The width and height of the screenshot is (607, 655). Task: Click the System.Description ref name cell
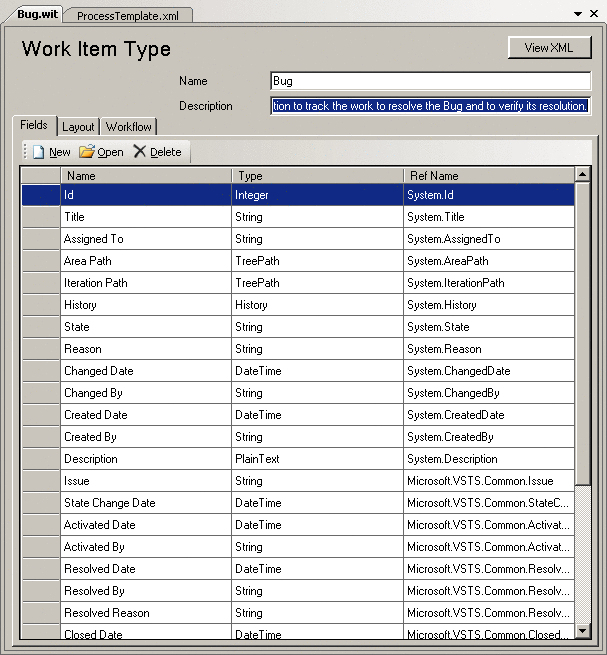(x=489, y=459)
